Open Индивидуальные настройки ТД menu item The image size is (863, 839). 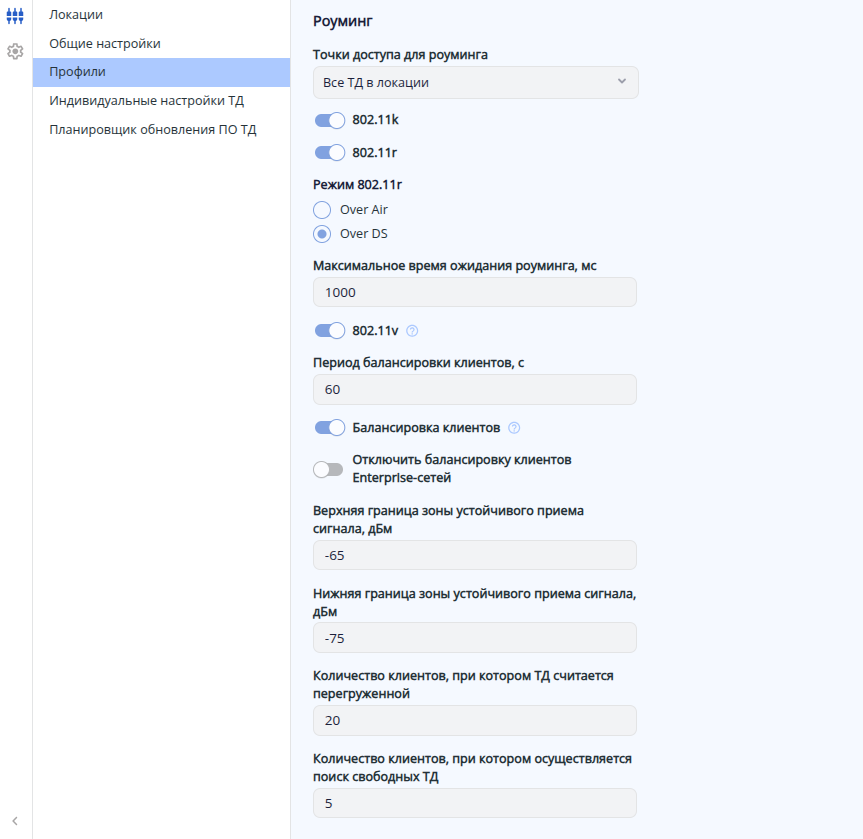click(147, 101)
